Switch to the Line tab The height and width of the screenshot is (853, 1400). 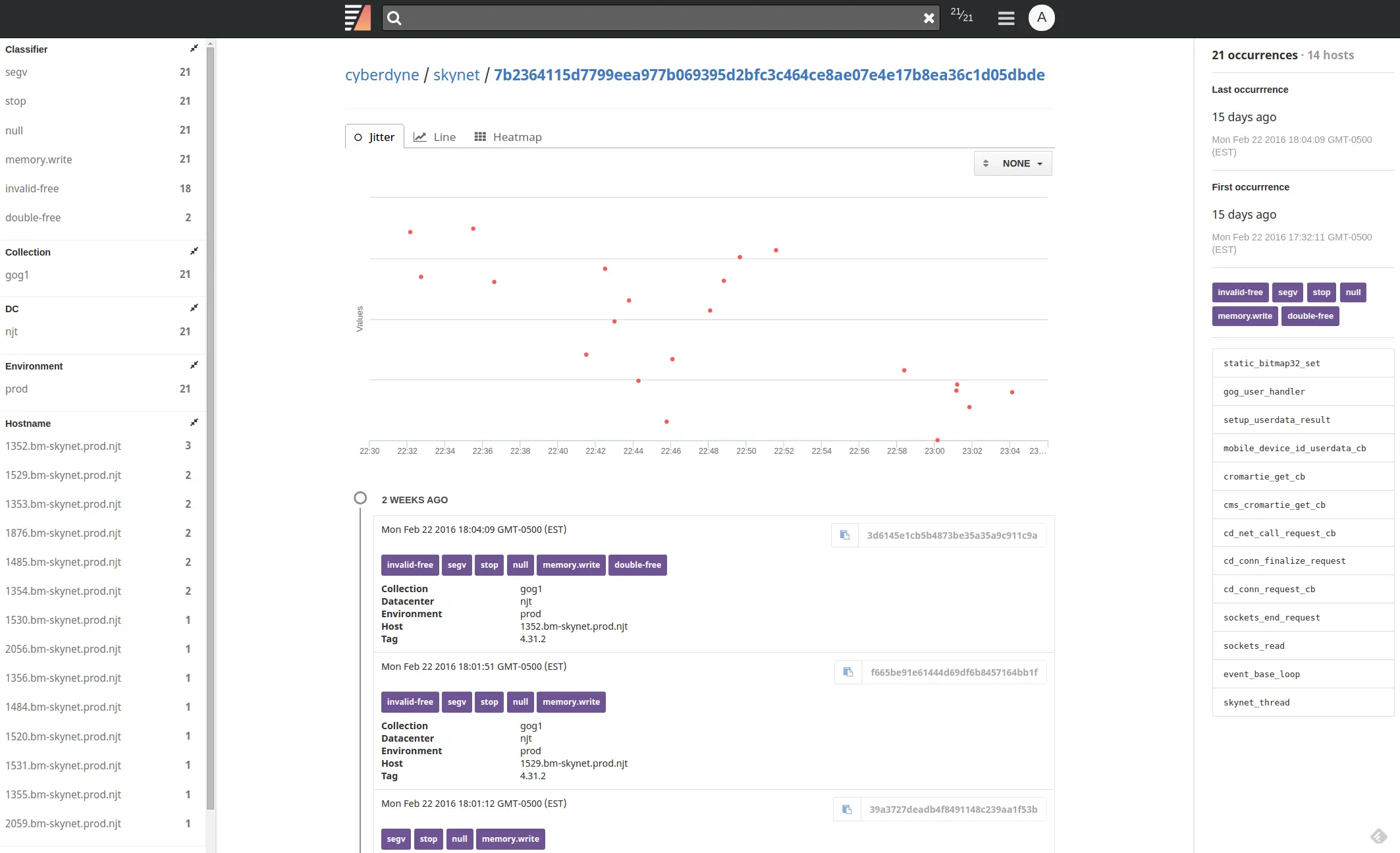tap(435, 136)
